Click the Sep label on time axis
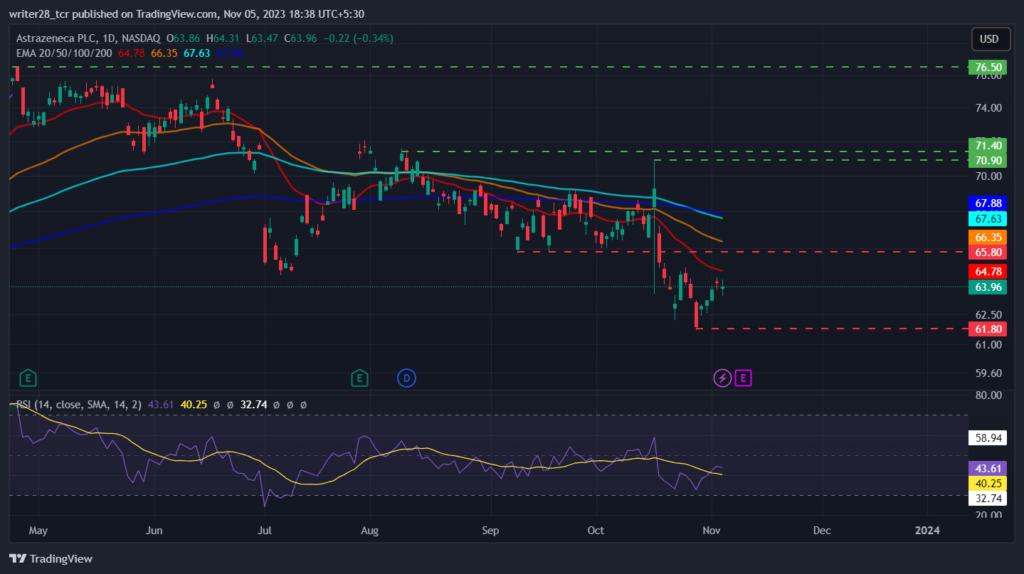Screen dimensions: 1024x574 click(x=490, y=531)
